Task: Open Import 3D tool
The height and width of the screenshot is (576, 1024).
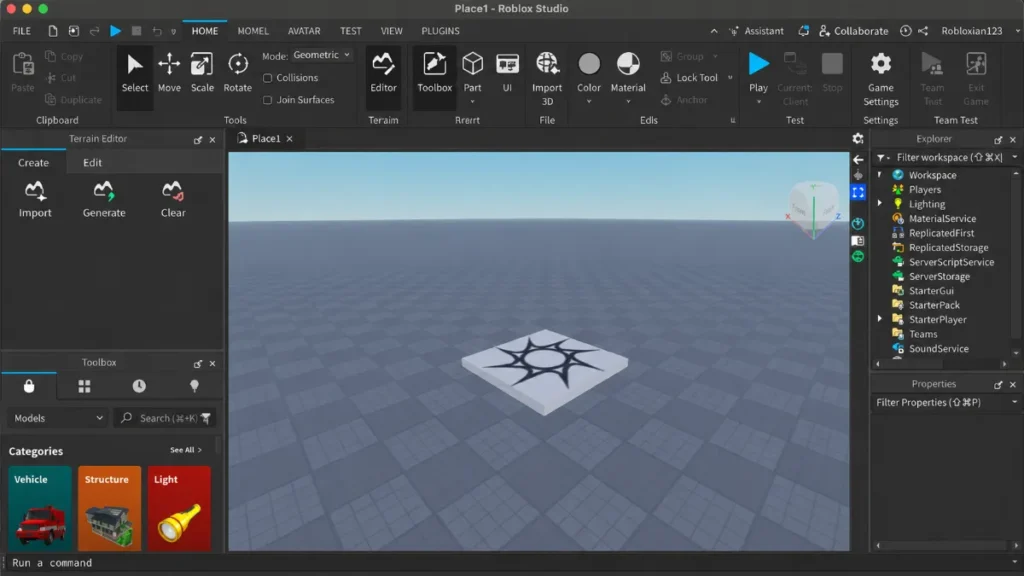Action: 547,78
